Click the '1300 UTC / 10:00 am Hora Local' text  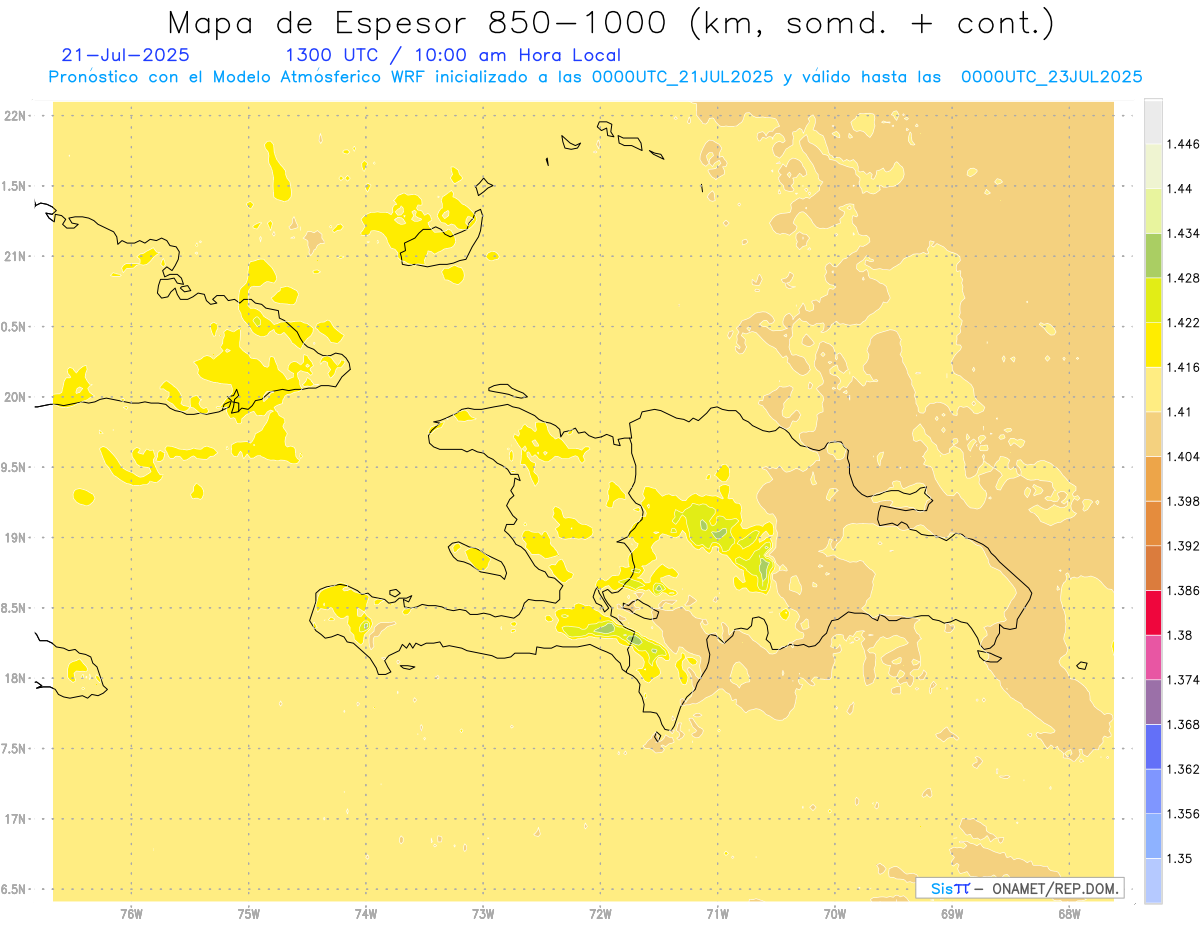(x=453, y=55)
